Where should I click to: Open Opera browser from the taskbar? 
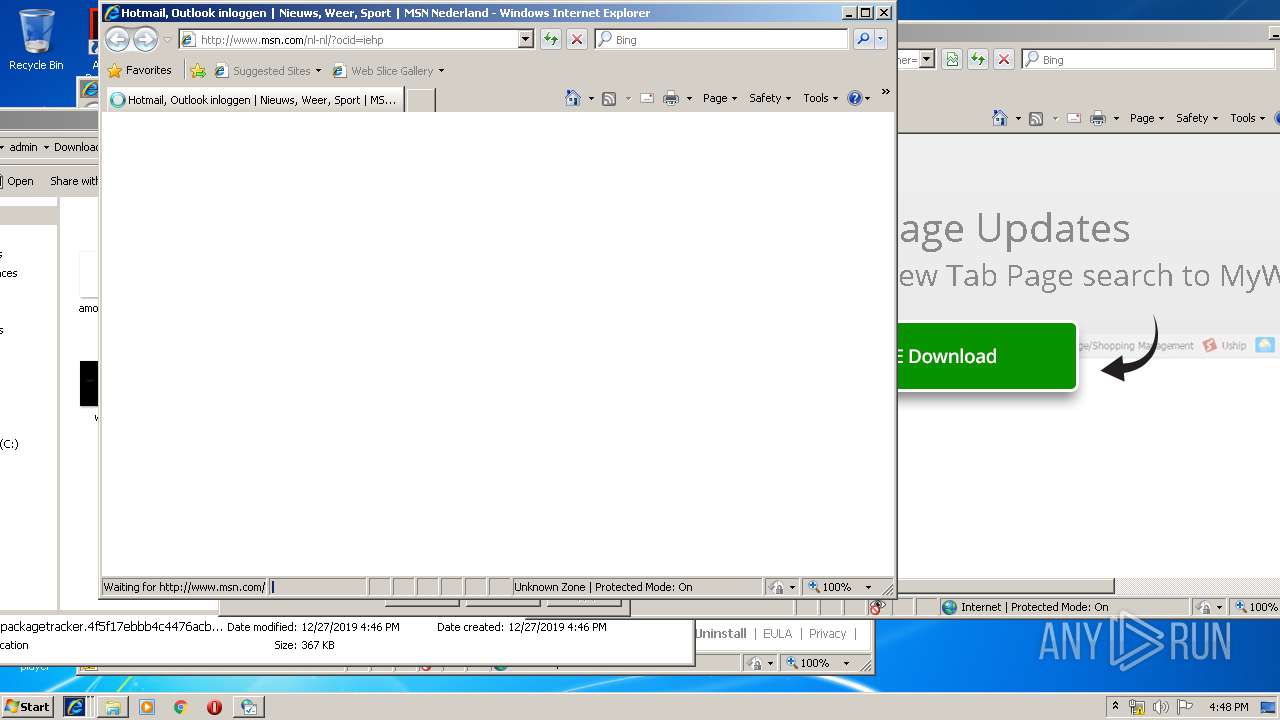click(x=214, y=706)
